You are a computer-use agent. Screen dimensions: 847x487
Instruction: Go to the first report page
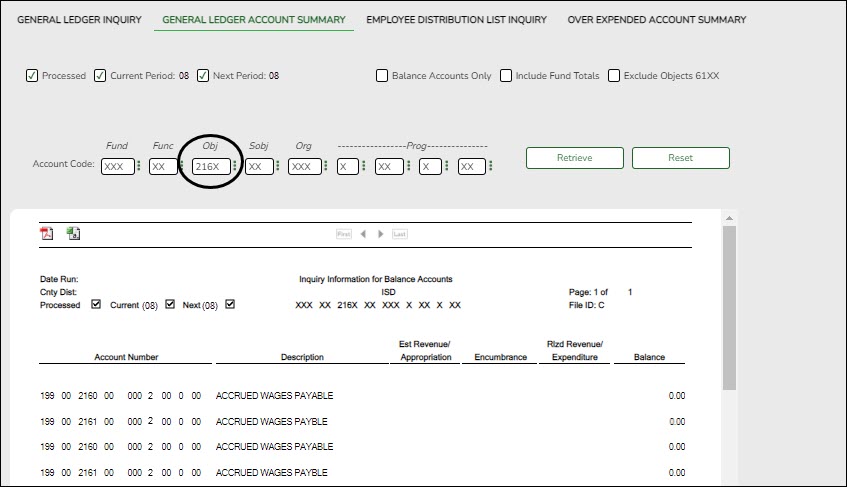(343, 234)
